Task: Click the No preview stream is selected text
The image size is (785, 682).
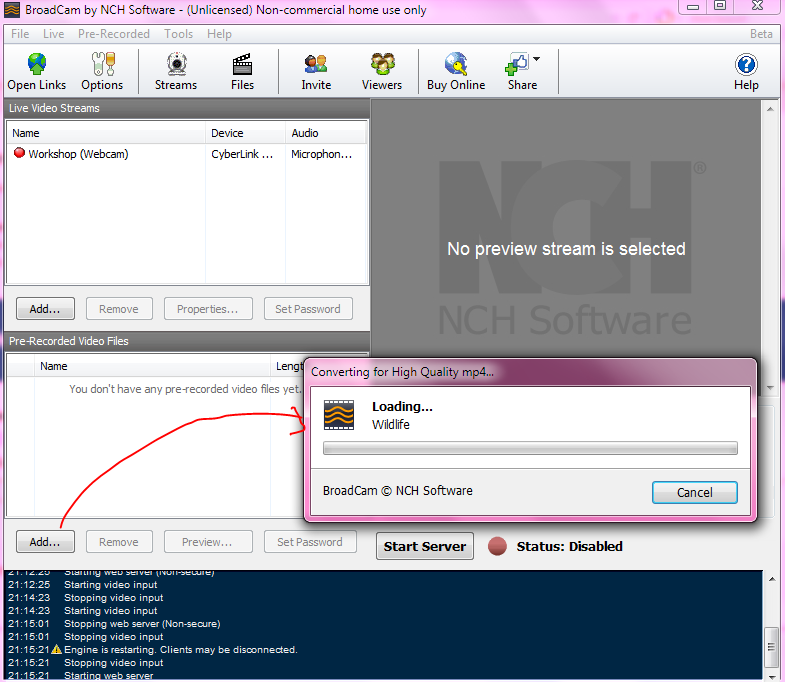Action: click(566, 248)
